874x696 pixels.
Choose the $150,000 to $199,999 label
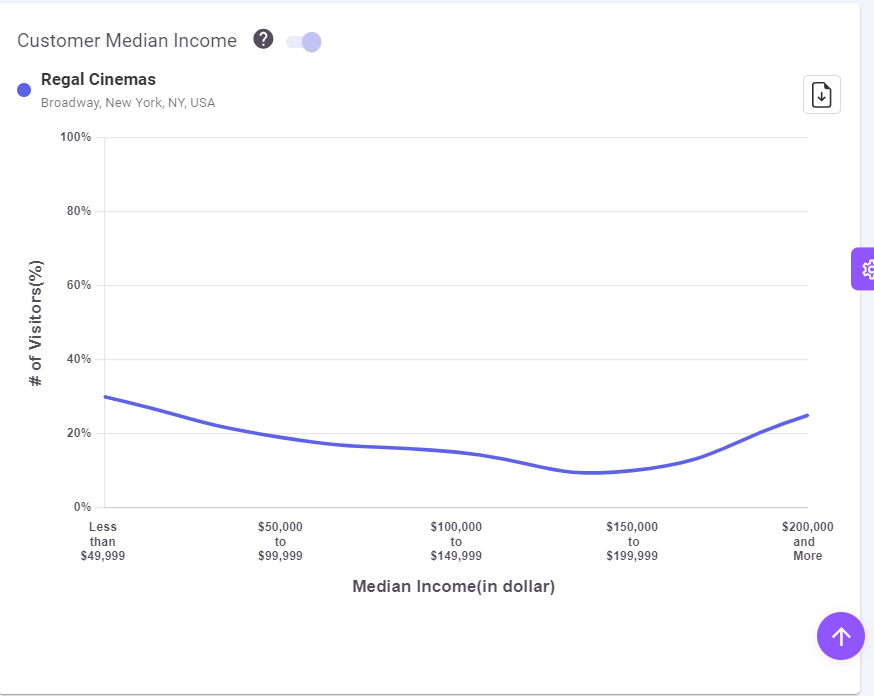[632, 541]
